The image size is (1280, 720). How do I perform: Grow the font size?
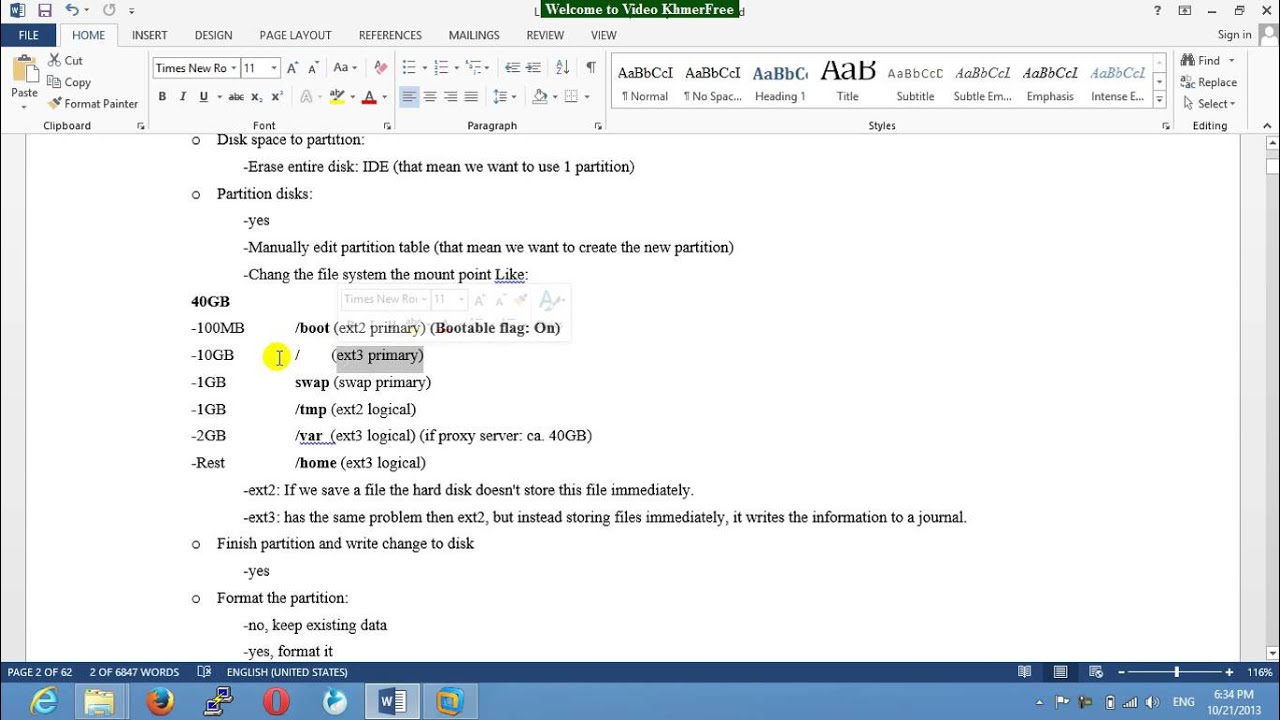292,68
